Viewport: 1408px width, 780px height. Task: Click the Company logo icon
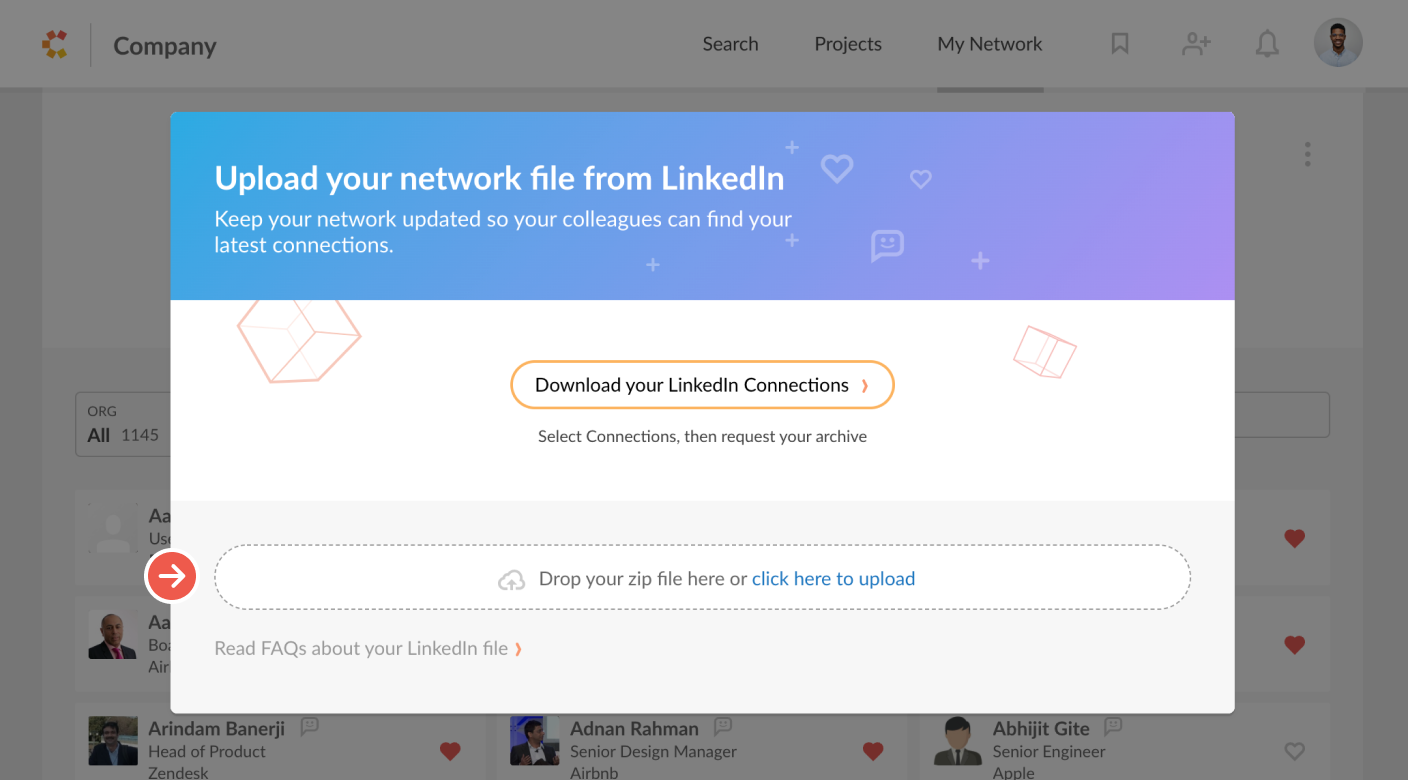coord(55,44)
